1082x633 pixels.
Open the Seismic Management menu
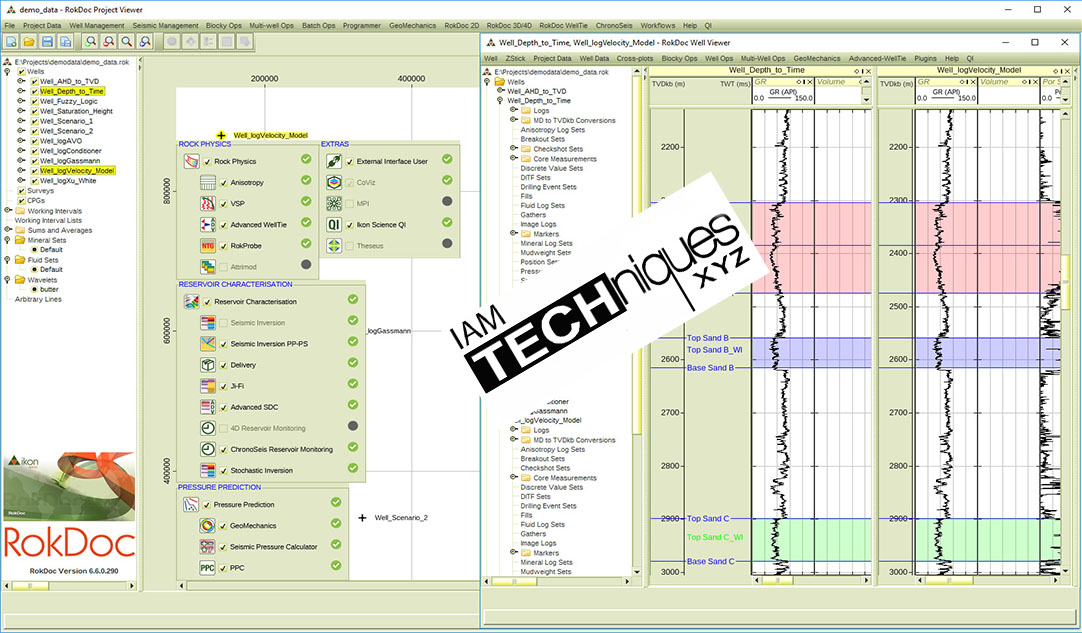click(165, 26)
